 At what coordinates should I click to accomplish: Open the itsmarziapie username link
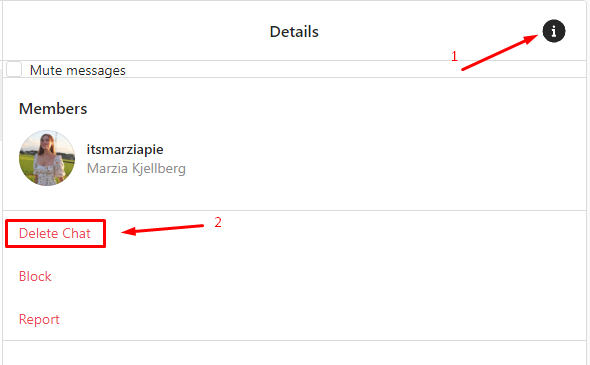click(125, 149)
